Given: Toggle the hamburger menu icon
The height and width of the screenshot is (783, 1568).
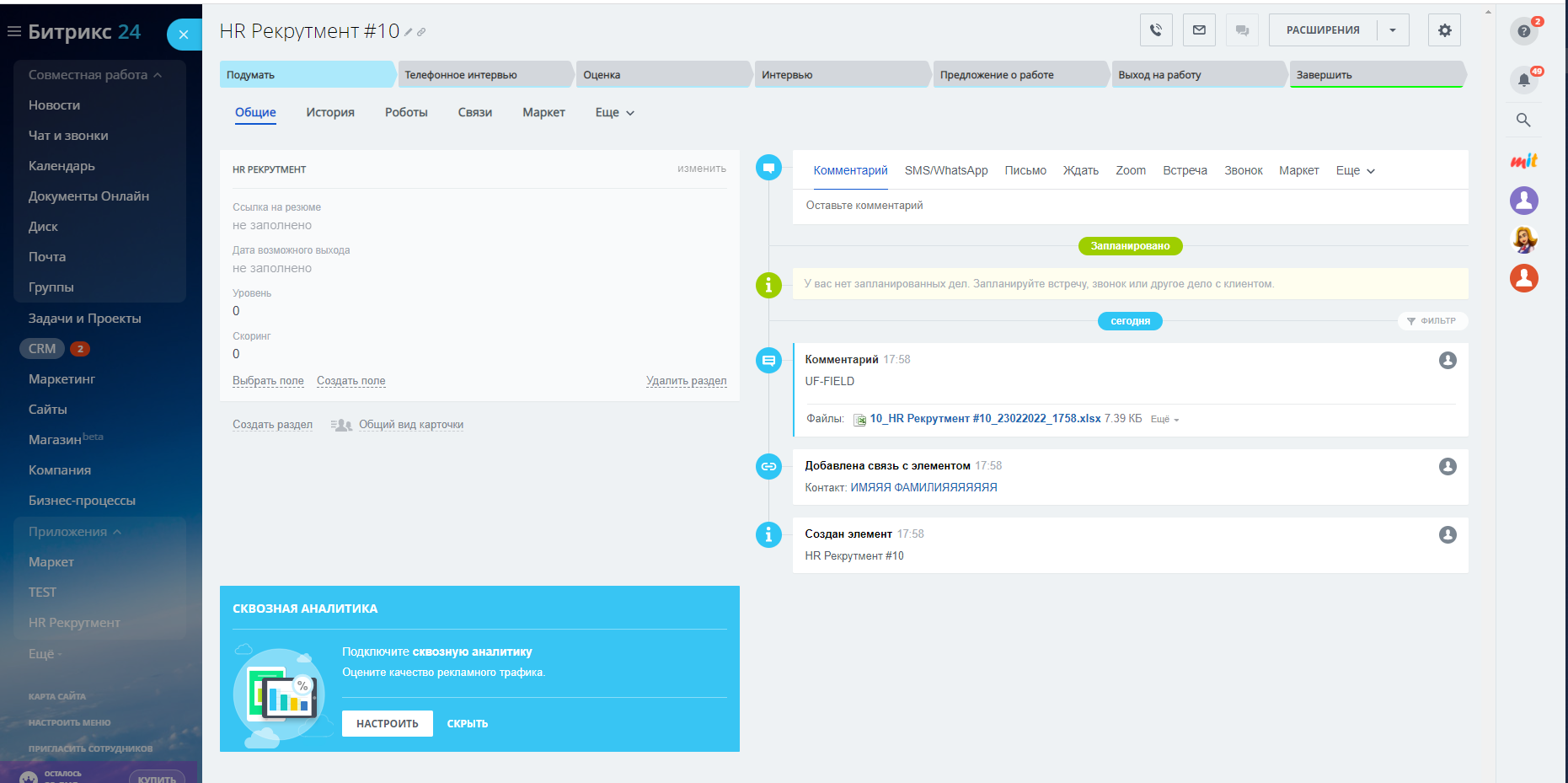Looking at the screenshot, I should pyautogui.click(x=14, y=32).
